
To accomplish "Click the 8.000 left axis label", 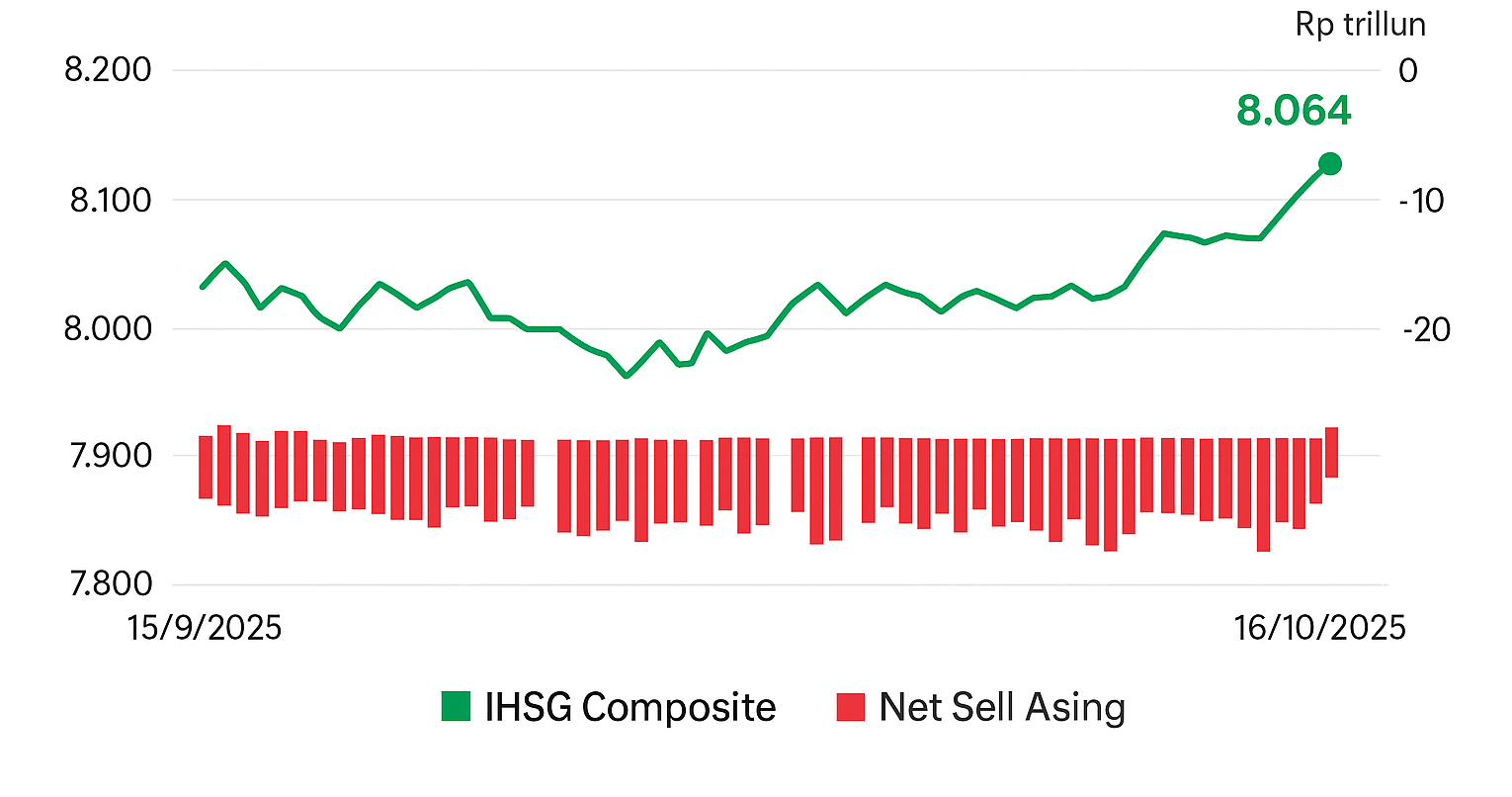I will coord(108,328).
